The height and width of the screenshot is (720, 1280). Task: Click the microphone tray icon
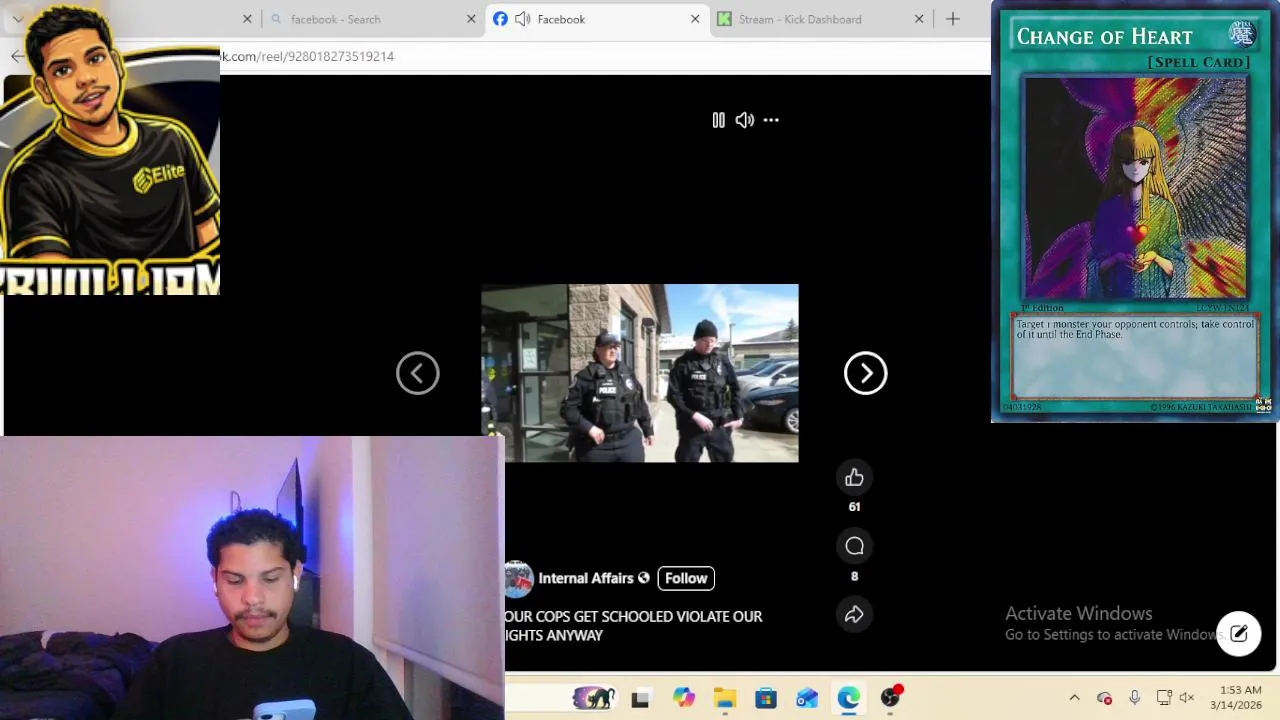point(1134,698)
